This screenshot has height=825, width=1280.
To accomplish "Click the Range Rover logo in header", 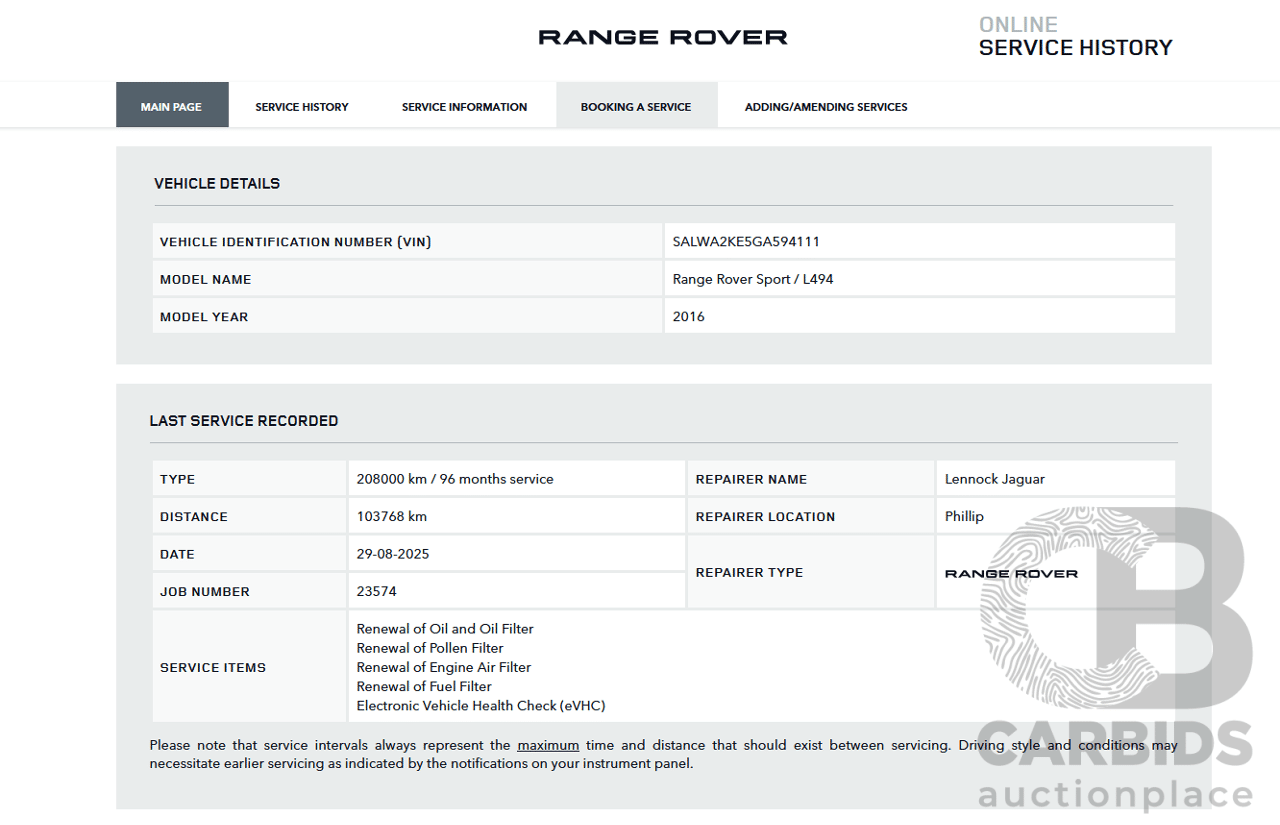I will click(662, 38).
